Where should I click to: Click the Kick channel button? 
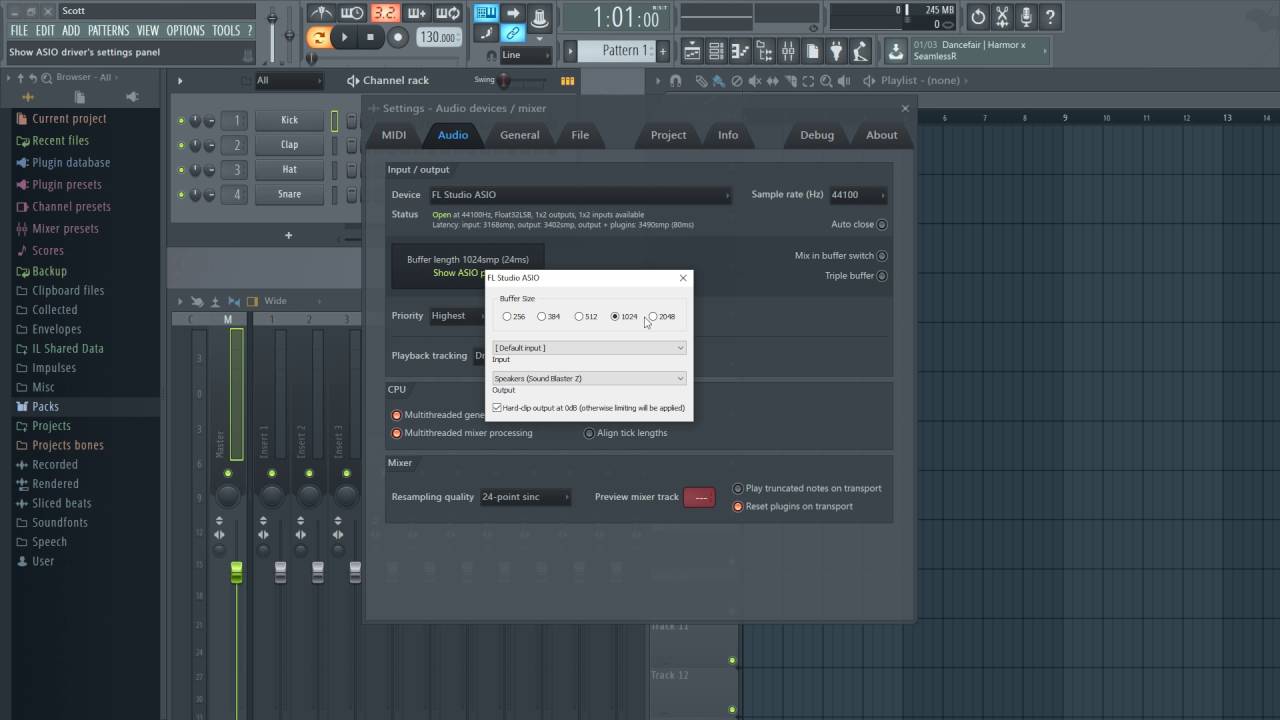[x=289, y=120]
